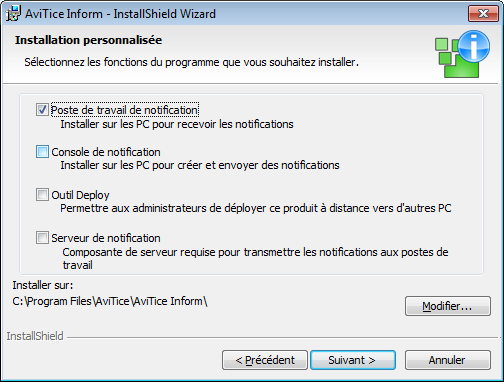Tick the Outil Deploy checkbox
Viewport: 504px width, 382px height.
point(42,195)
